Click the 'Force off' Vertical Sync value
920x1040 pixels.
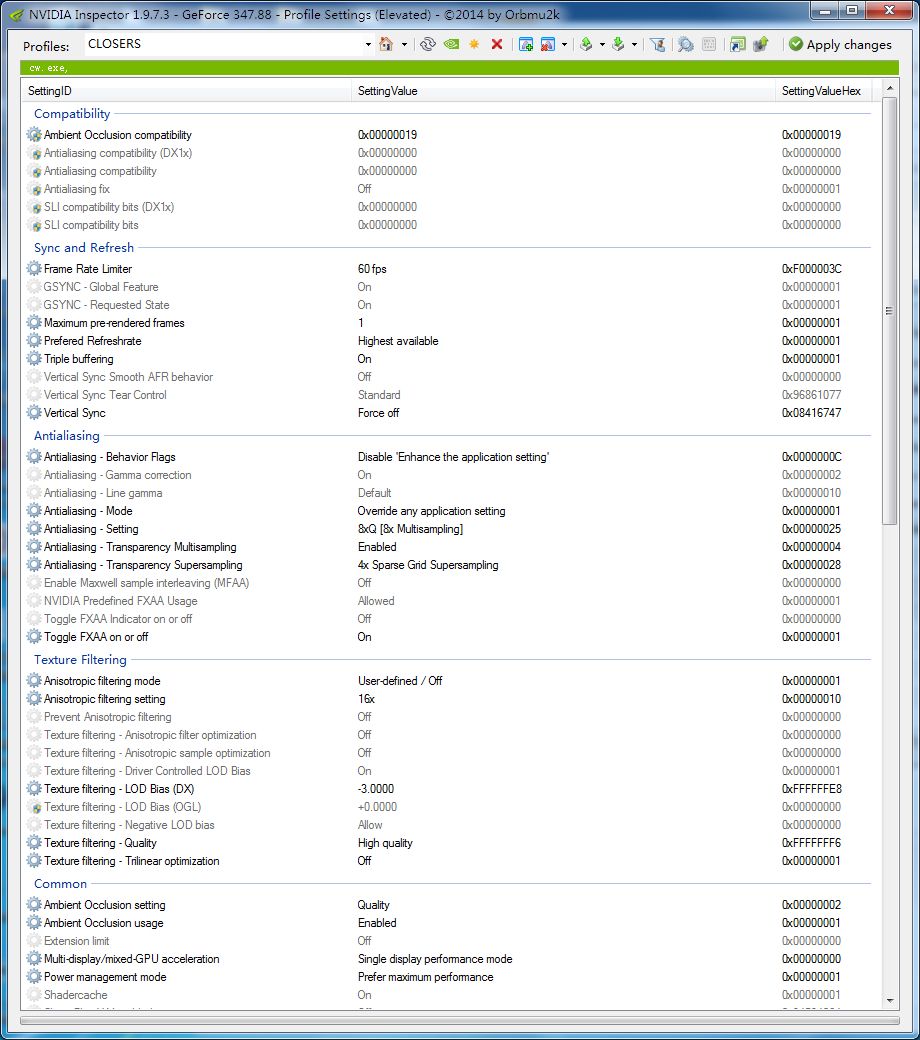(x=379, y=413)
